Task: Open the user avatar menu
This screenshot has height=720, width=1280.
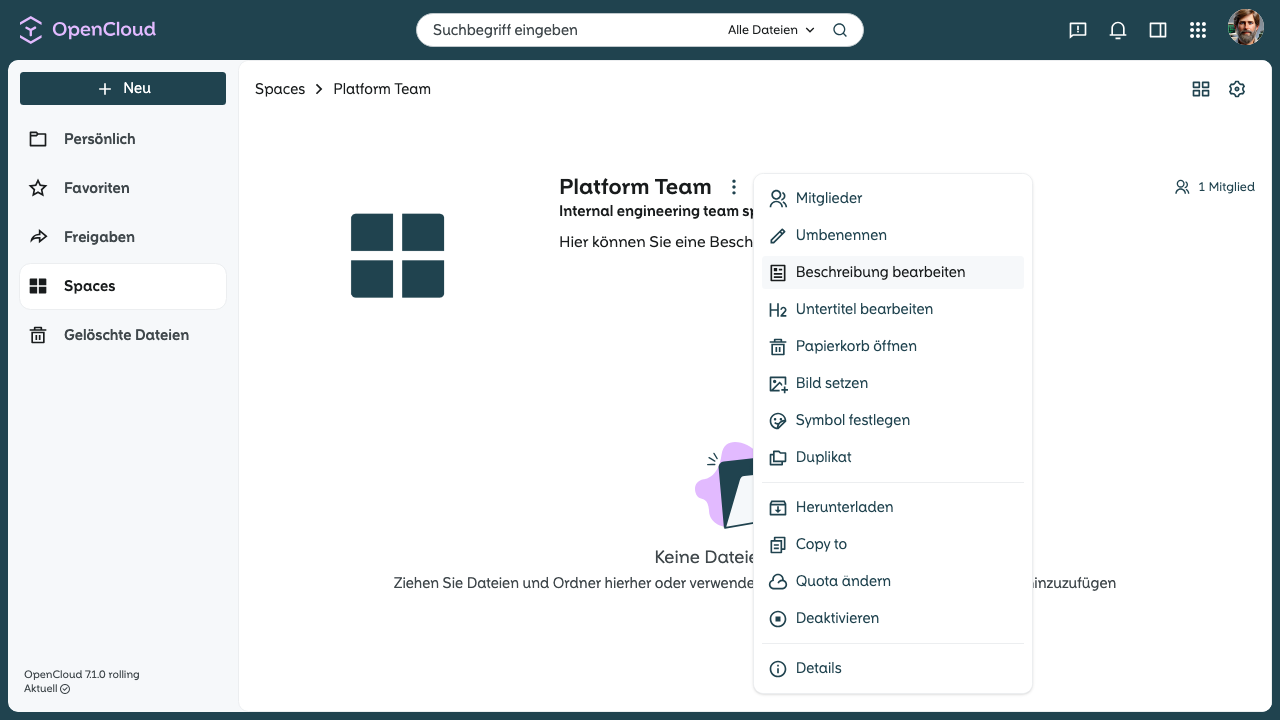Action: (x=1246, y=28)
